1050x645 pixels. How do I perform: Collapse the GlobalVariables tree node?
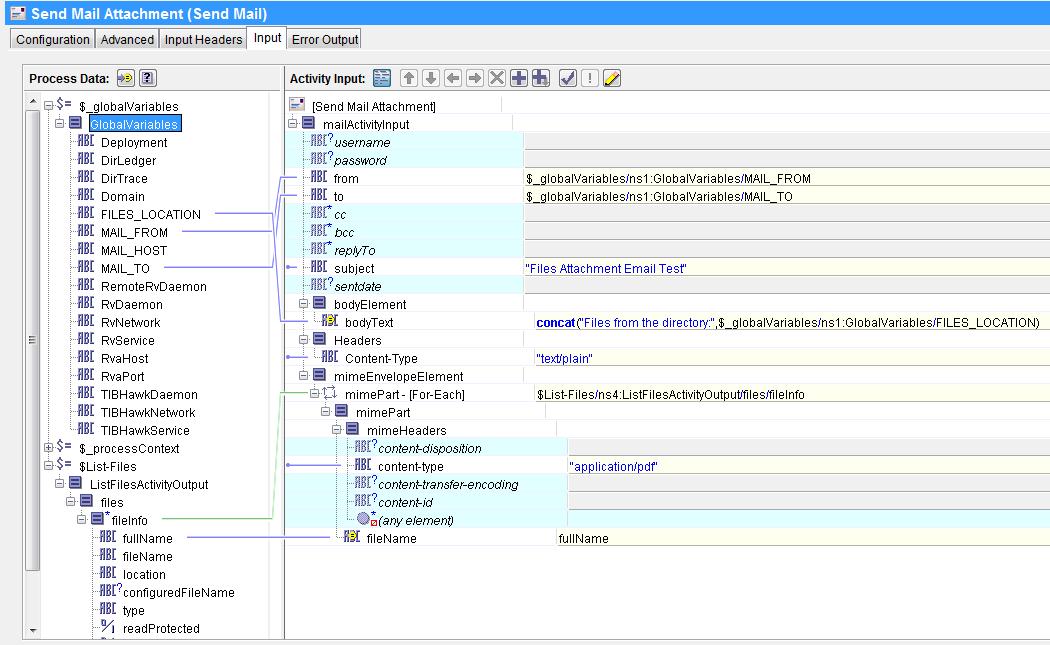(60, 123)
